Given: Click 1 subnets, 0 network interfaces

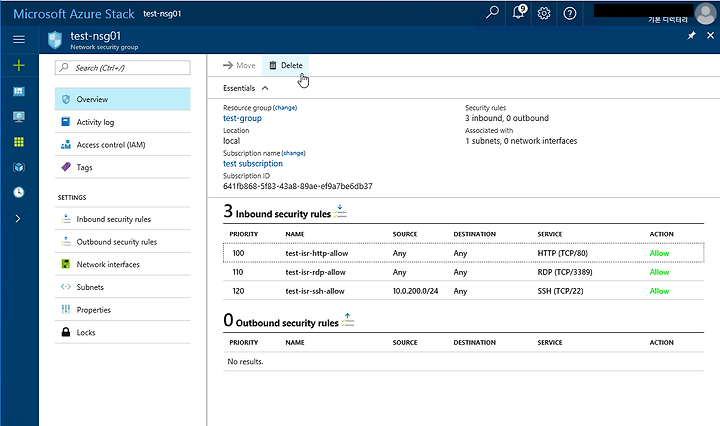Looking at the screenshot, I should 521,141.
